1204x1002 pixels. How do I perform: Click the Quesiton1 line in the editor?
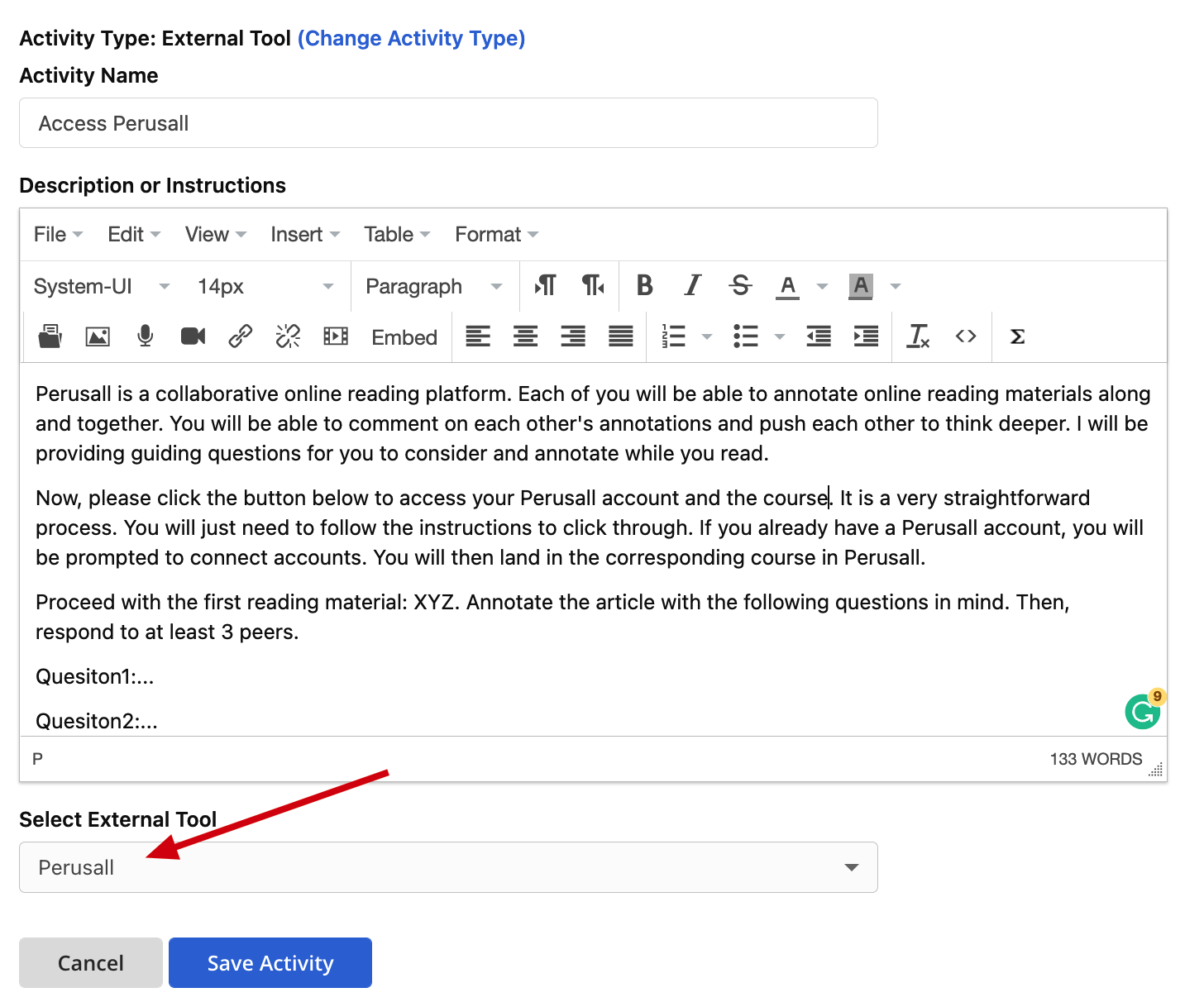(x=95, y=676)
